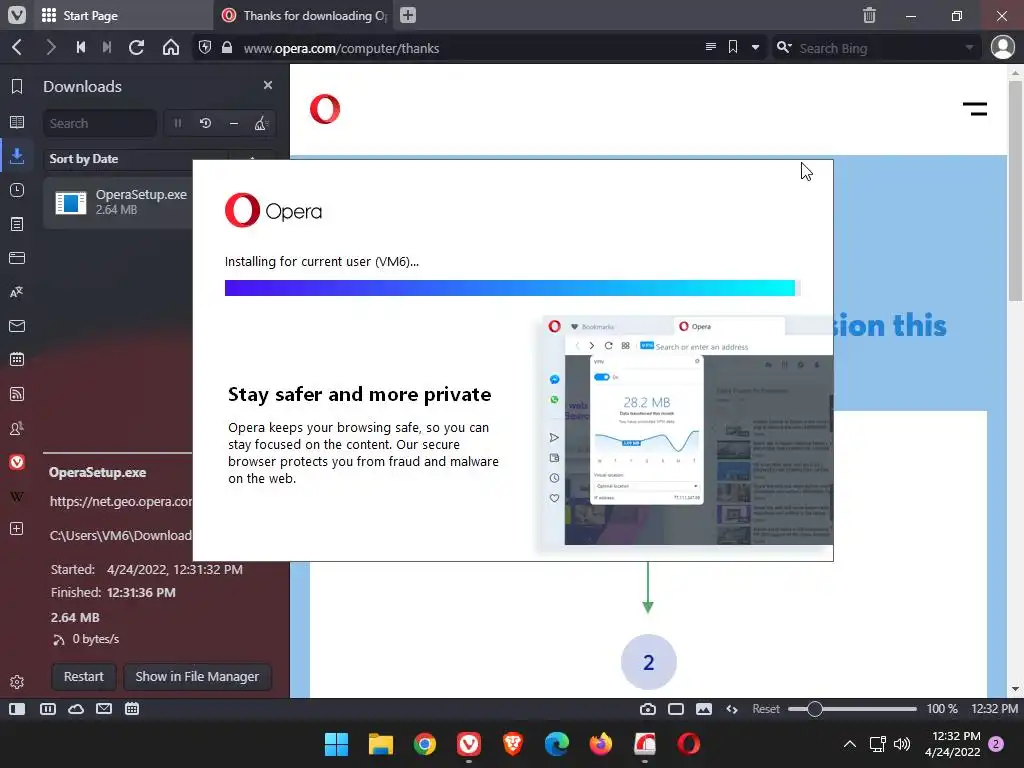
Task: Open the Wikipedia web panel
Action: [17, 496]
